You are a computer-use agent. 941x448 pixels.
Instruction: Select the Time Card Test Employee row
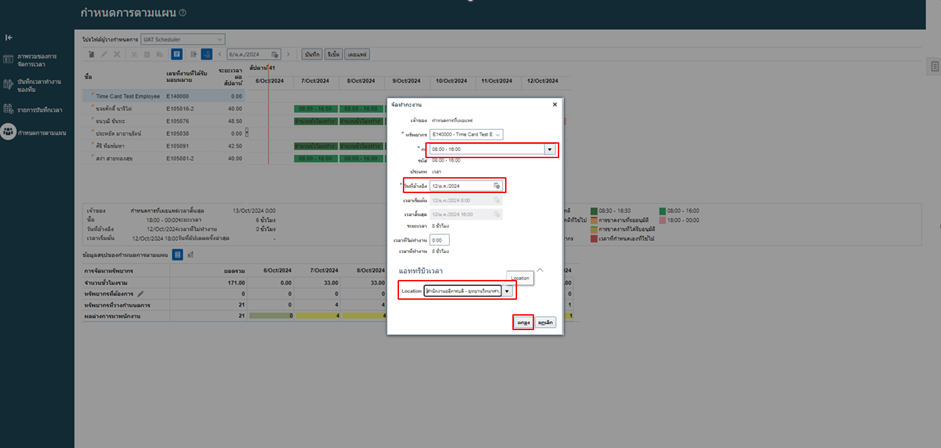coord(127,96)
